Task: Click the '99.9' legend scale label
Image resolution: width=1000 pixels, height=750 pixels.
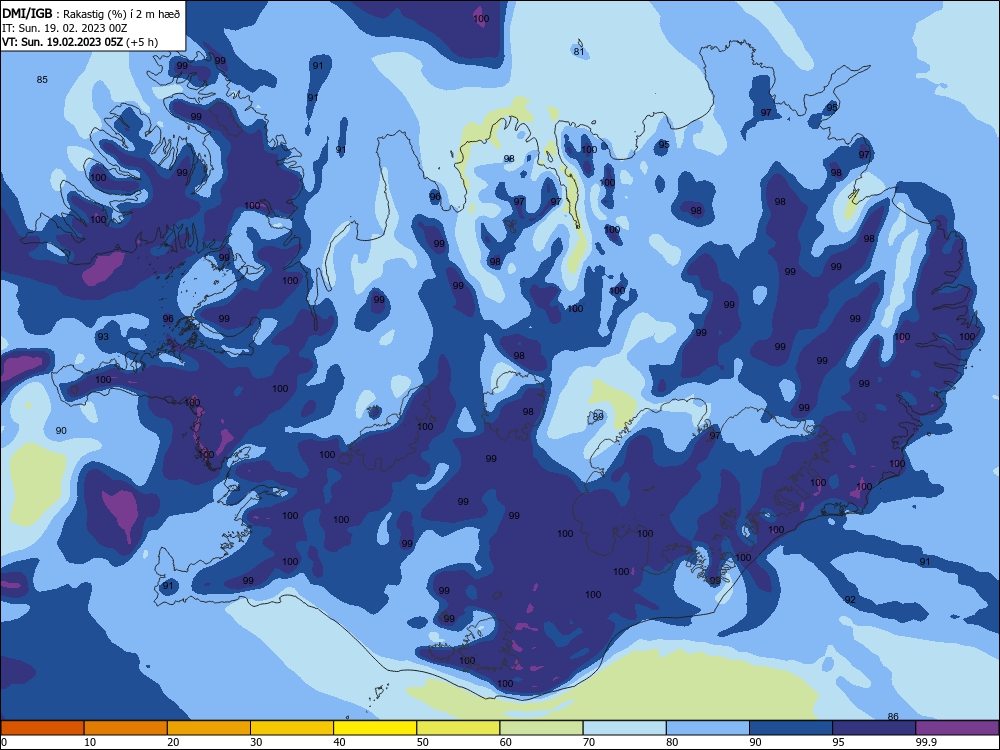Action: tap(926, 742)
